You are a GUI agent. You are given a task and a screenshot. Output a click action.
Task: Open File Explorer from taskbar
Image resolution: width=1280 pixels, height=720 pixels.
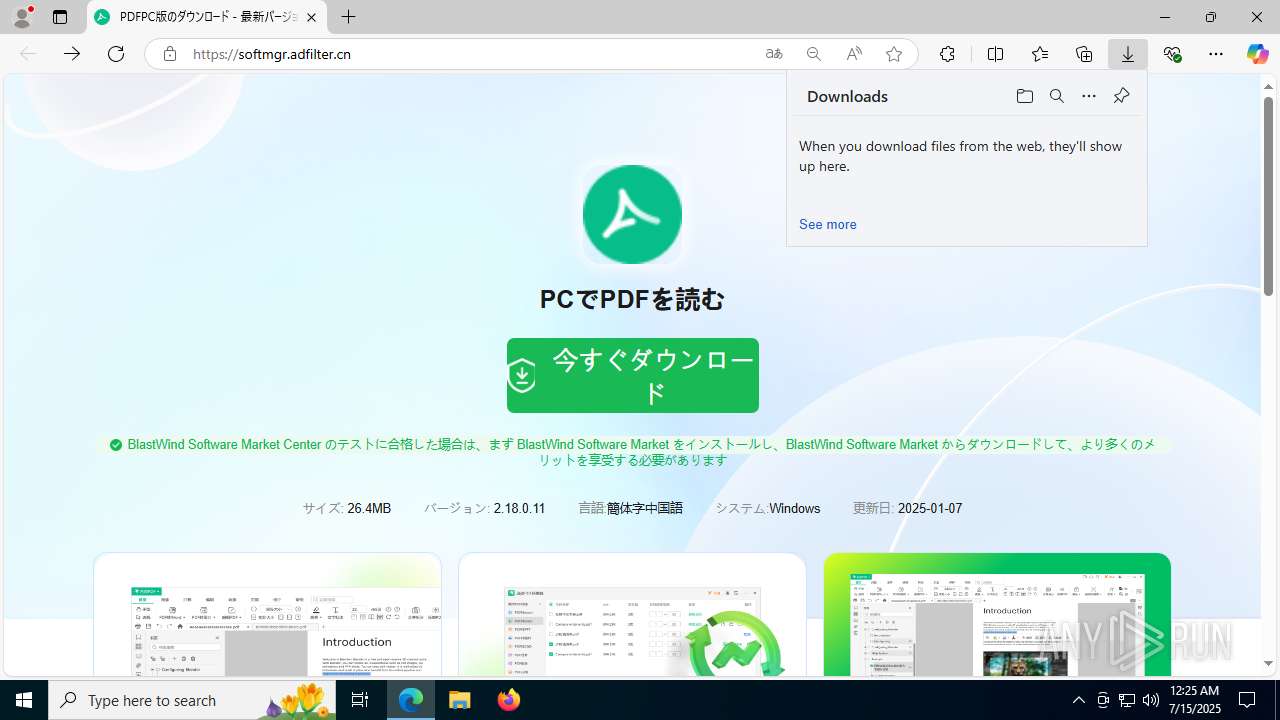460,700
